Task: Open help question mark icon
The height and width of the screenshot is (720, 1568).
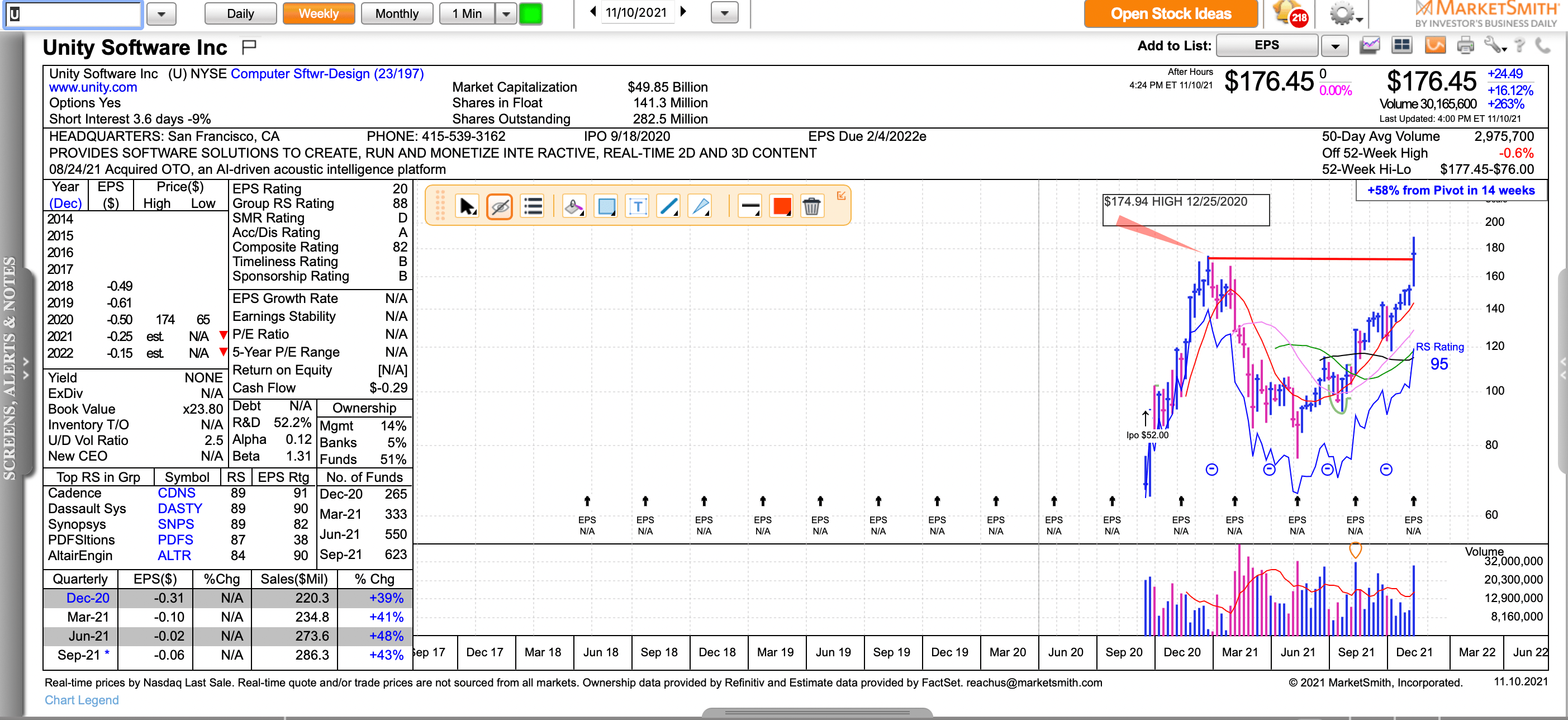Action: coord(1520,46)
